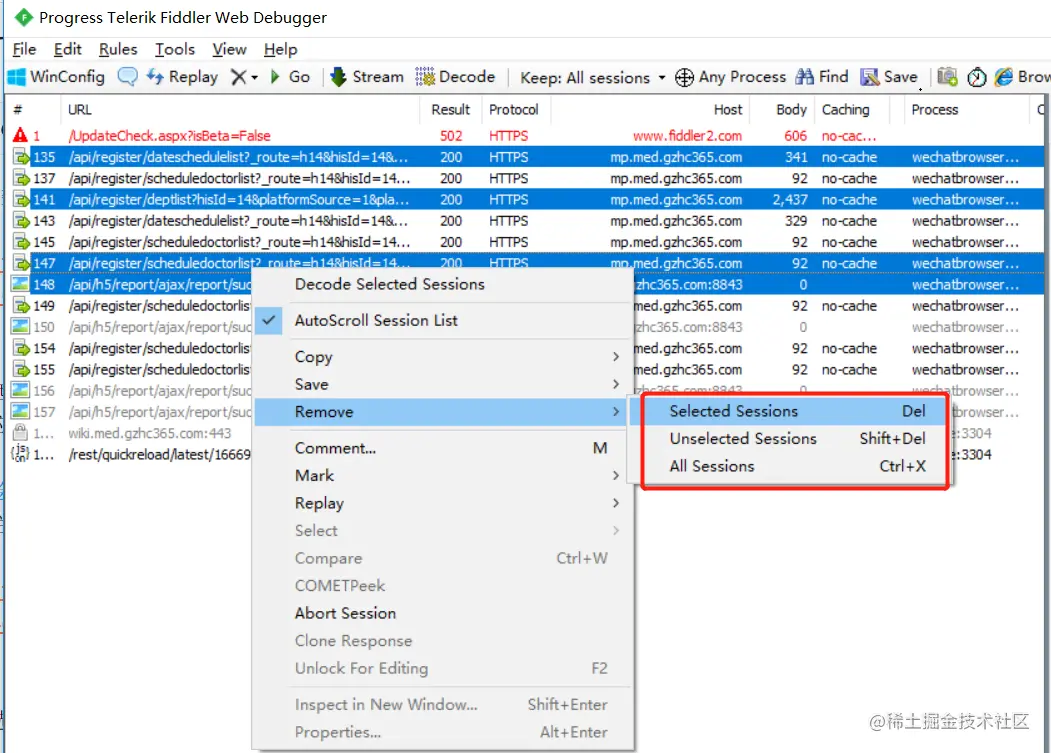Image resolution: width=1051 pixels, height=753 pixels.
Task: Click session 137 icon
Action: click(x=21, y=178)
